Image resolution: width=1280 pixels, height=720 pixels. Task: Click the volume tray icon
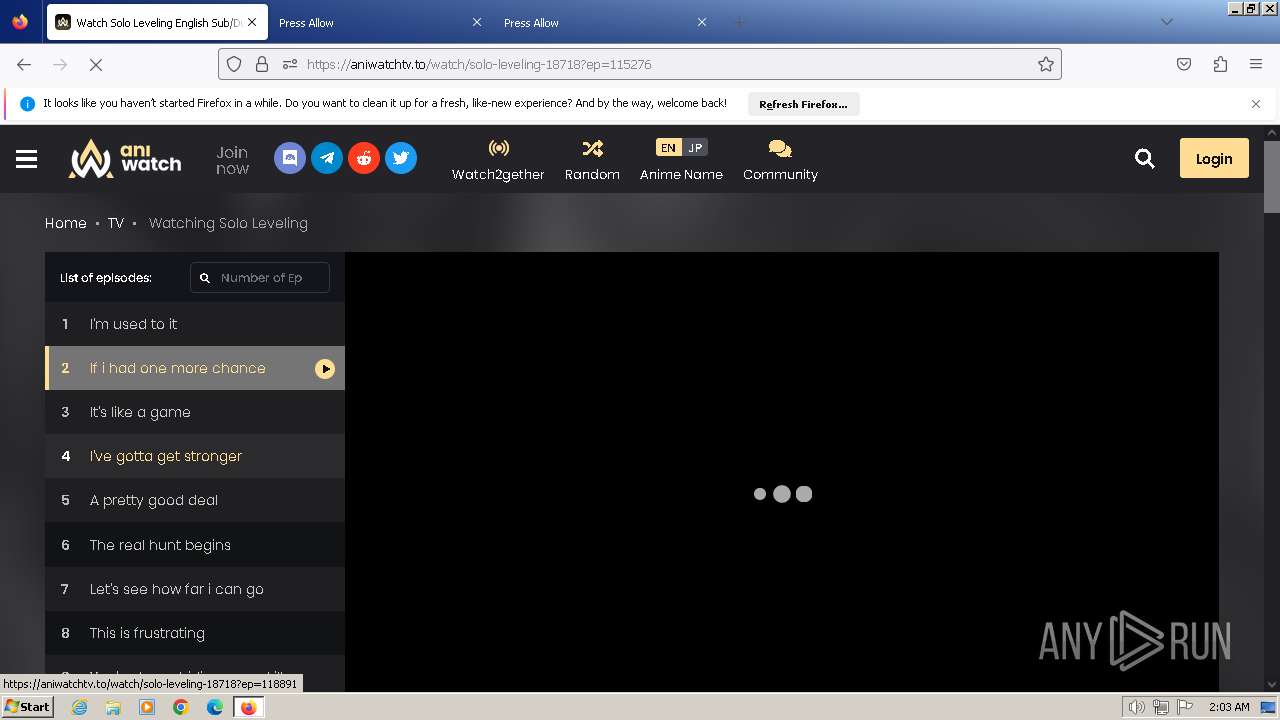coord(1137,707)
